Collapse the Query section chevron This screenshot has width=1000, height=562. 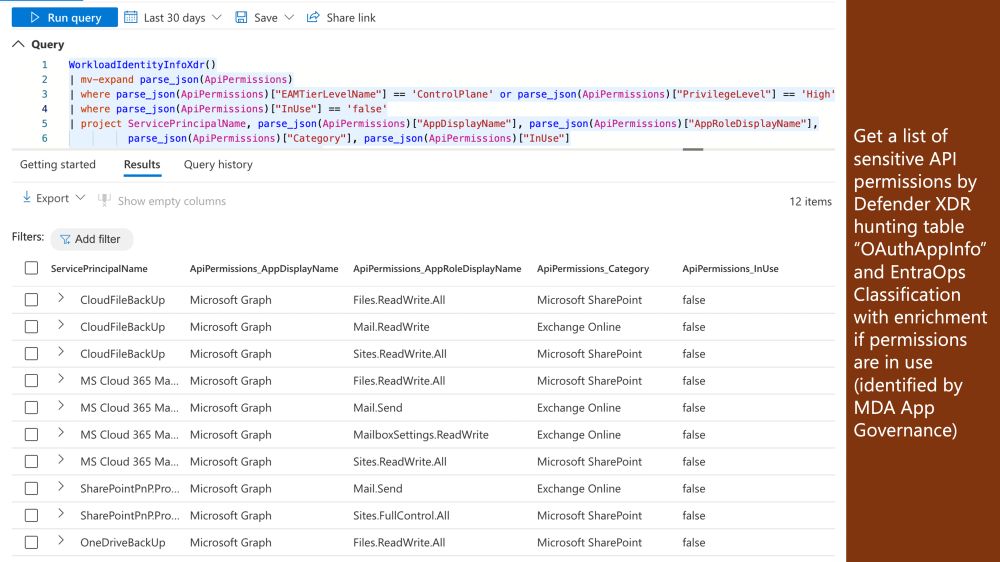tap(18, 44)
